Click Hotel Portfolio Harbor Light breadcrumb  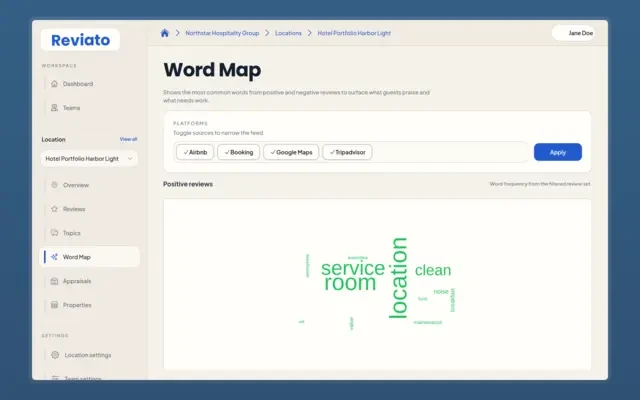354,33
